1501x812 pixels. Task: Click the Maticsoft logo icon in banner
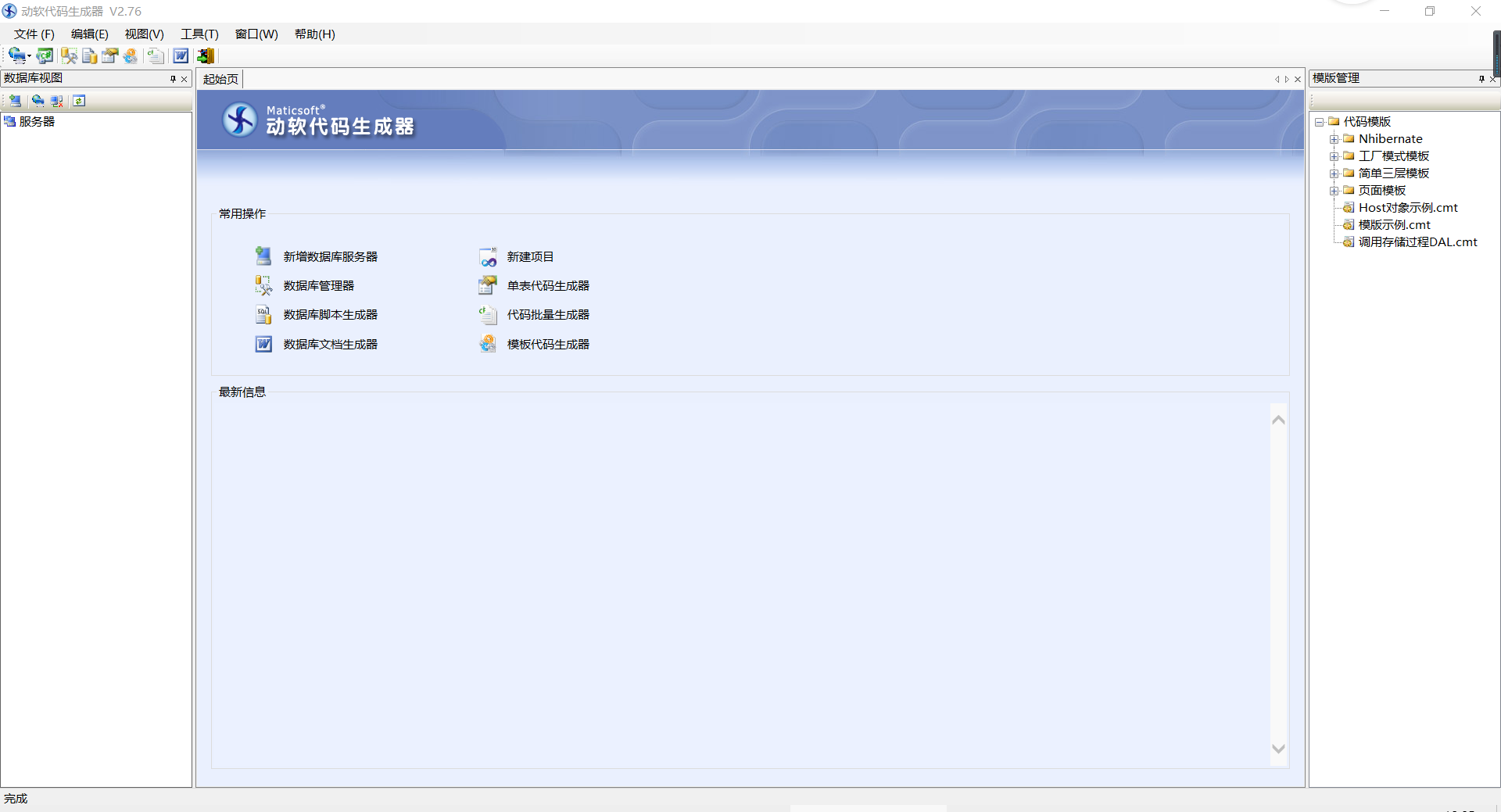pos(239,120)
